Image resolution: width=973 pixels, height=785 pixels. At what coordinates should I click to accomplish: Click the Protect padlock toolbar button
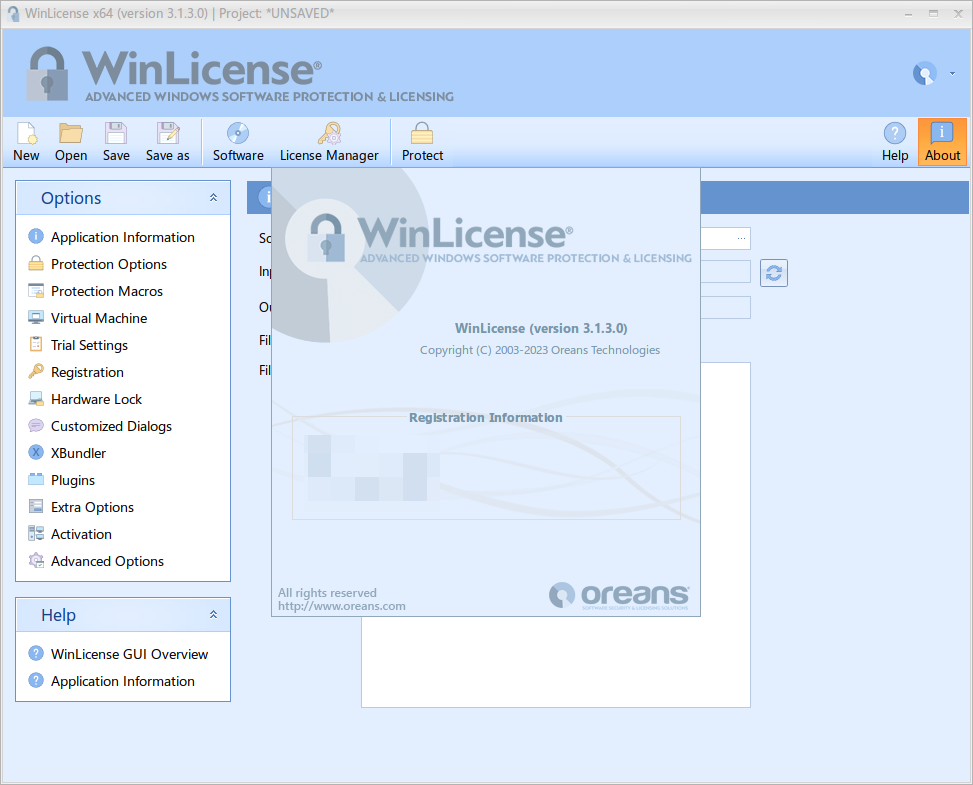[423, 142]
